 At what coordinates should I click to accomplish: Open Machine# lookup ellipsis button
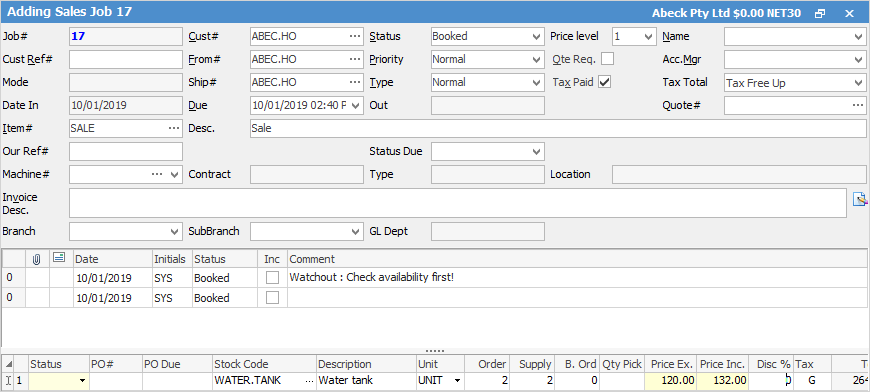[x=157, y=174]
